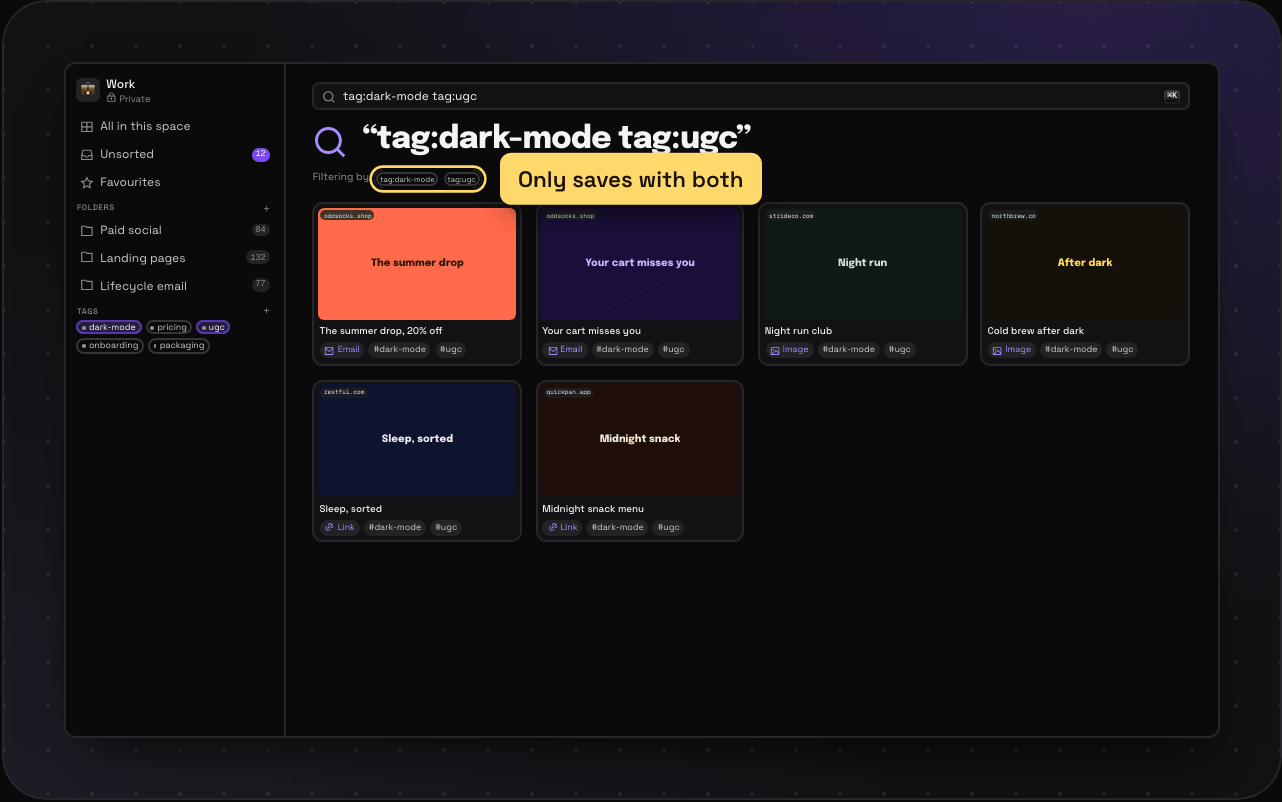
Task: Click Email badge on The summer drop card
Action: tap(342, 350)
